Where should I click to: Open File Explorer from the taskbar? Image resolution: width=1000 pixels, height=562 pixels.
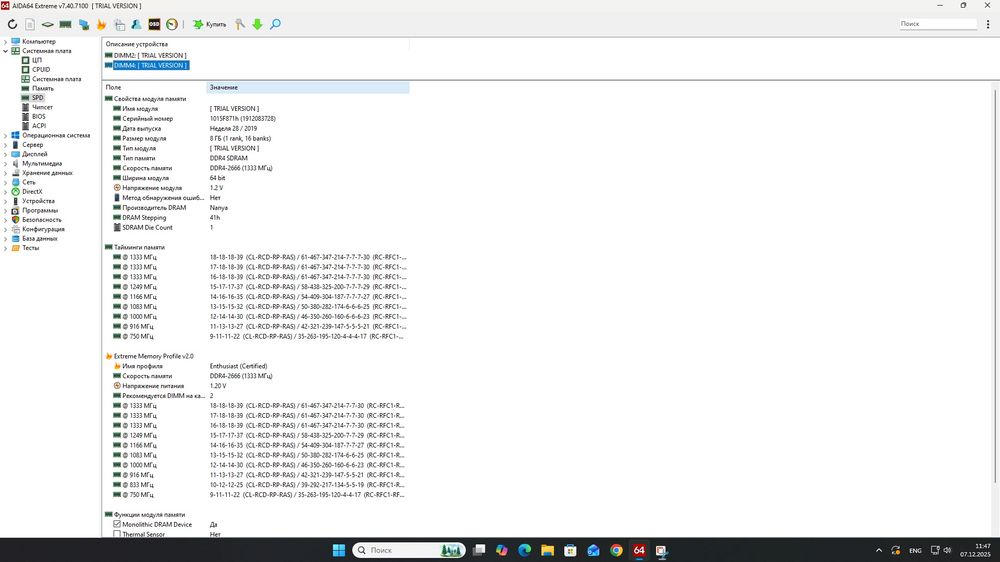click(547, 550)
